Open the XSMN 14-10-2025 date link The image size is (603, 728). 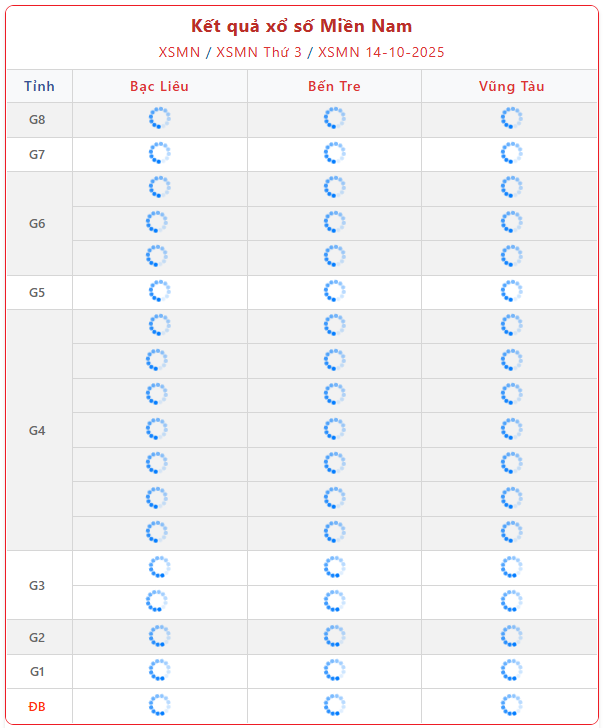tap(381, 52)
